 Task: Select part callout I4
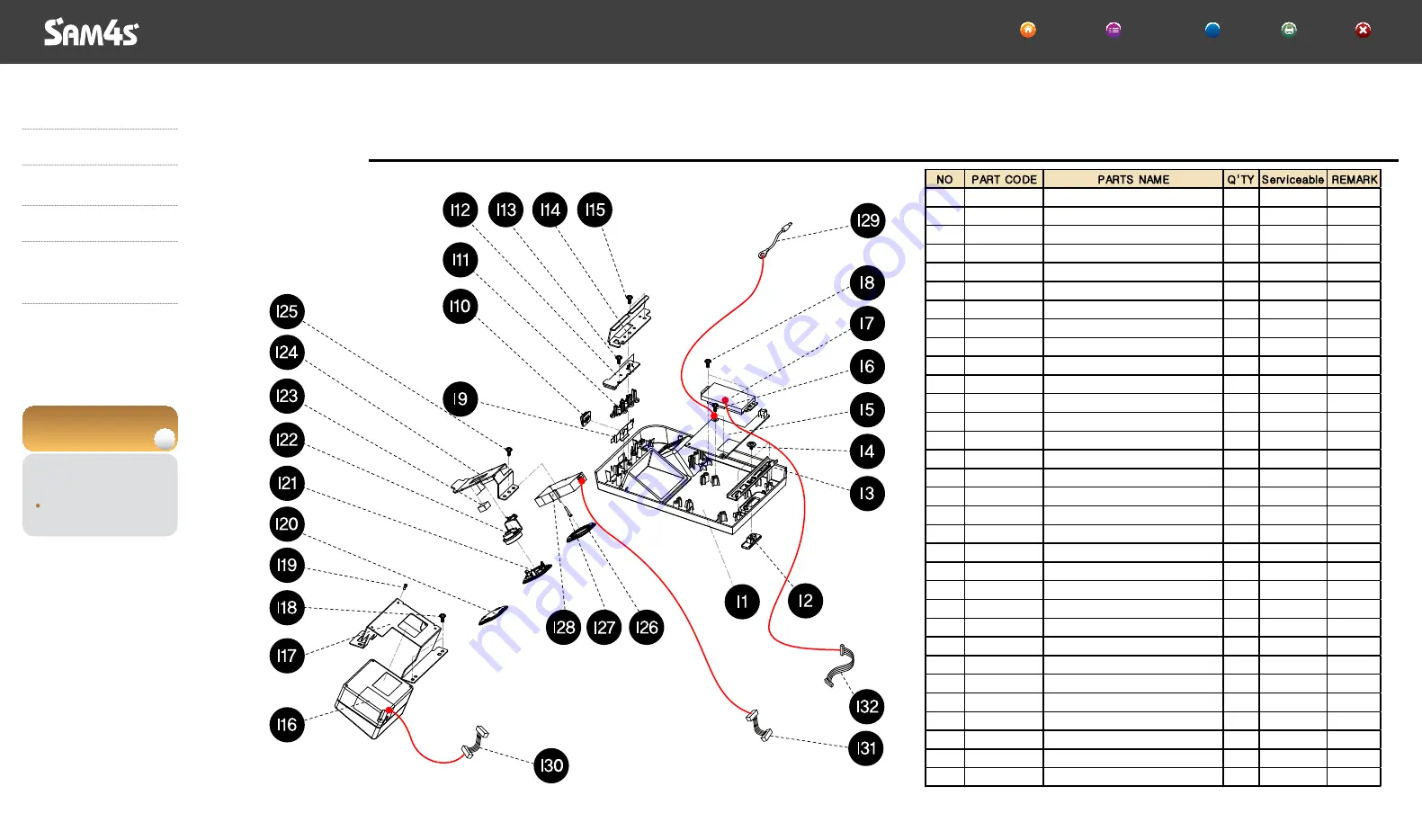click(x=867, y=451)
